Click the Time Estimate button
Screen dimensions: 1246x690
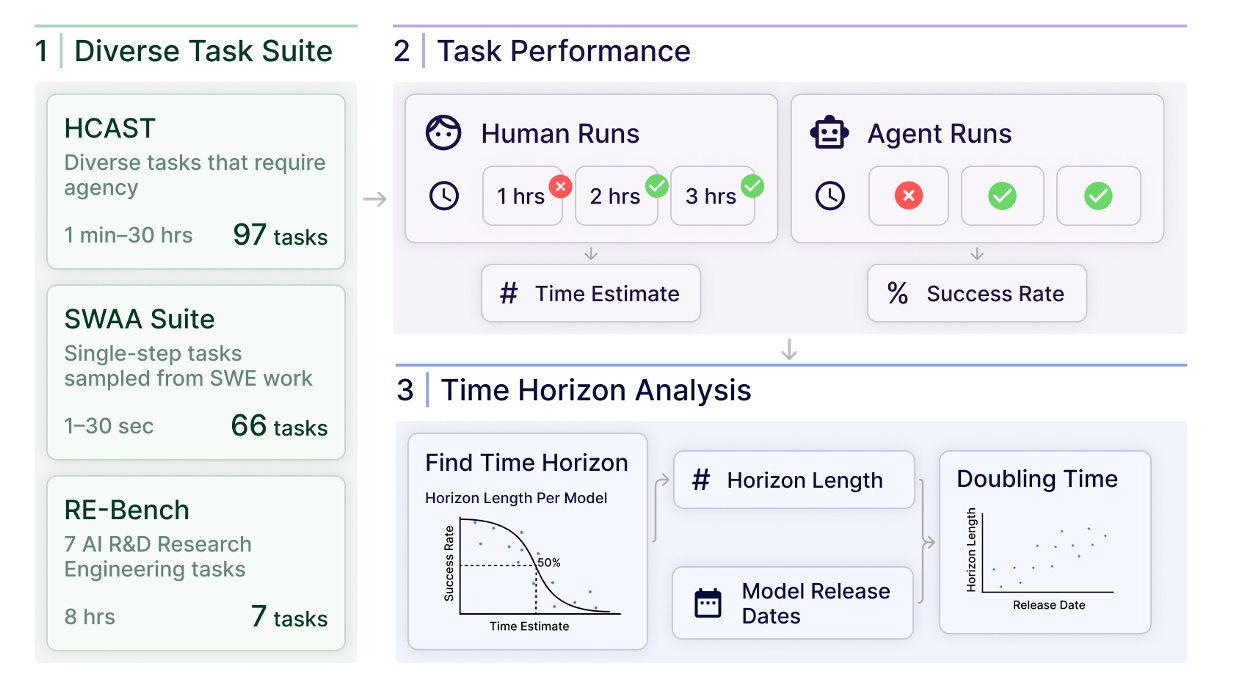590,293
